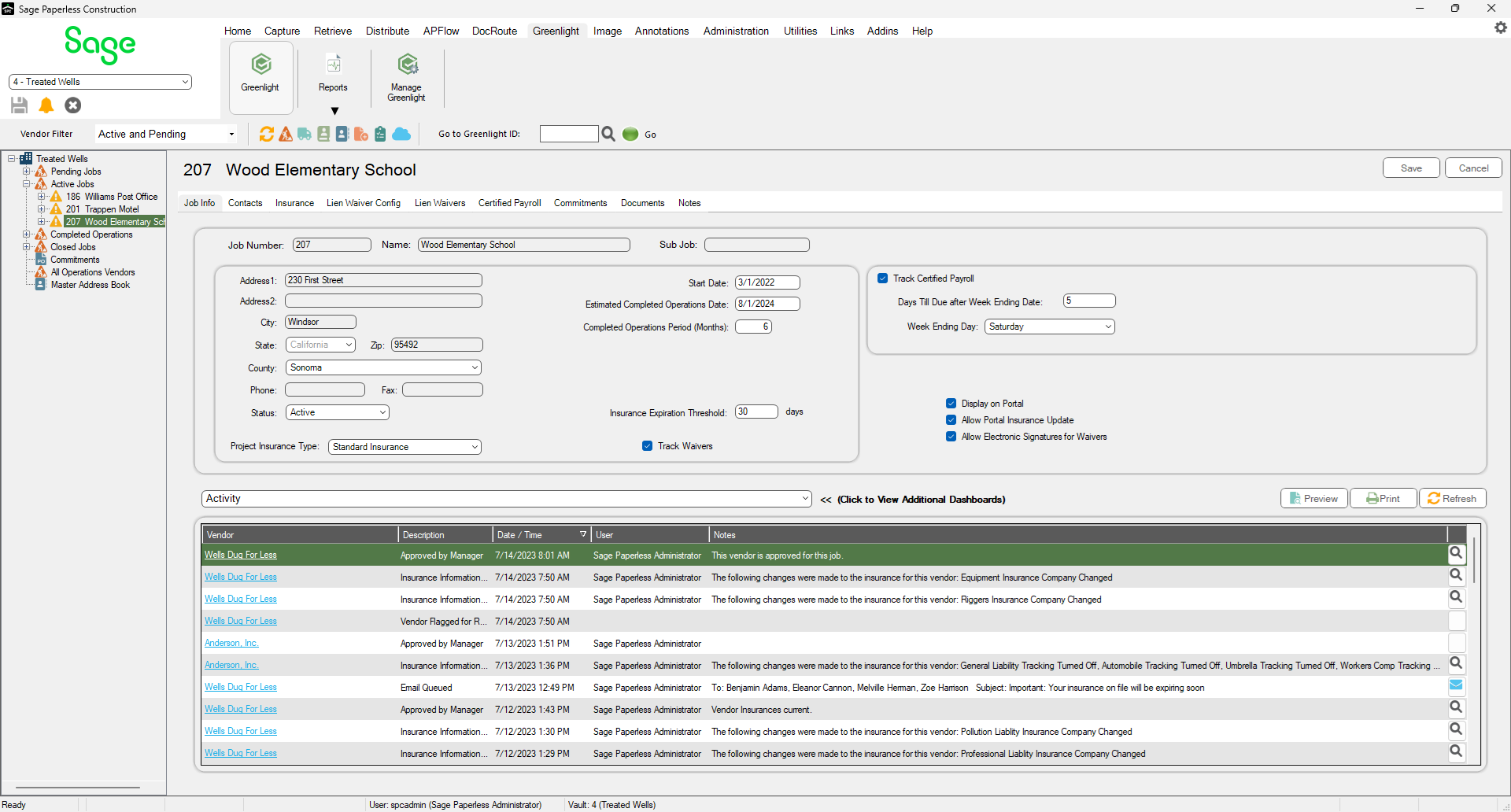
Task: Click magnifier on Pollution Liability row
Action: click(x=1457, y=729)
